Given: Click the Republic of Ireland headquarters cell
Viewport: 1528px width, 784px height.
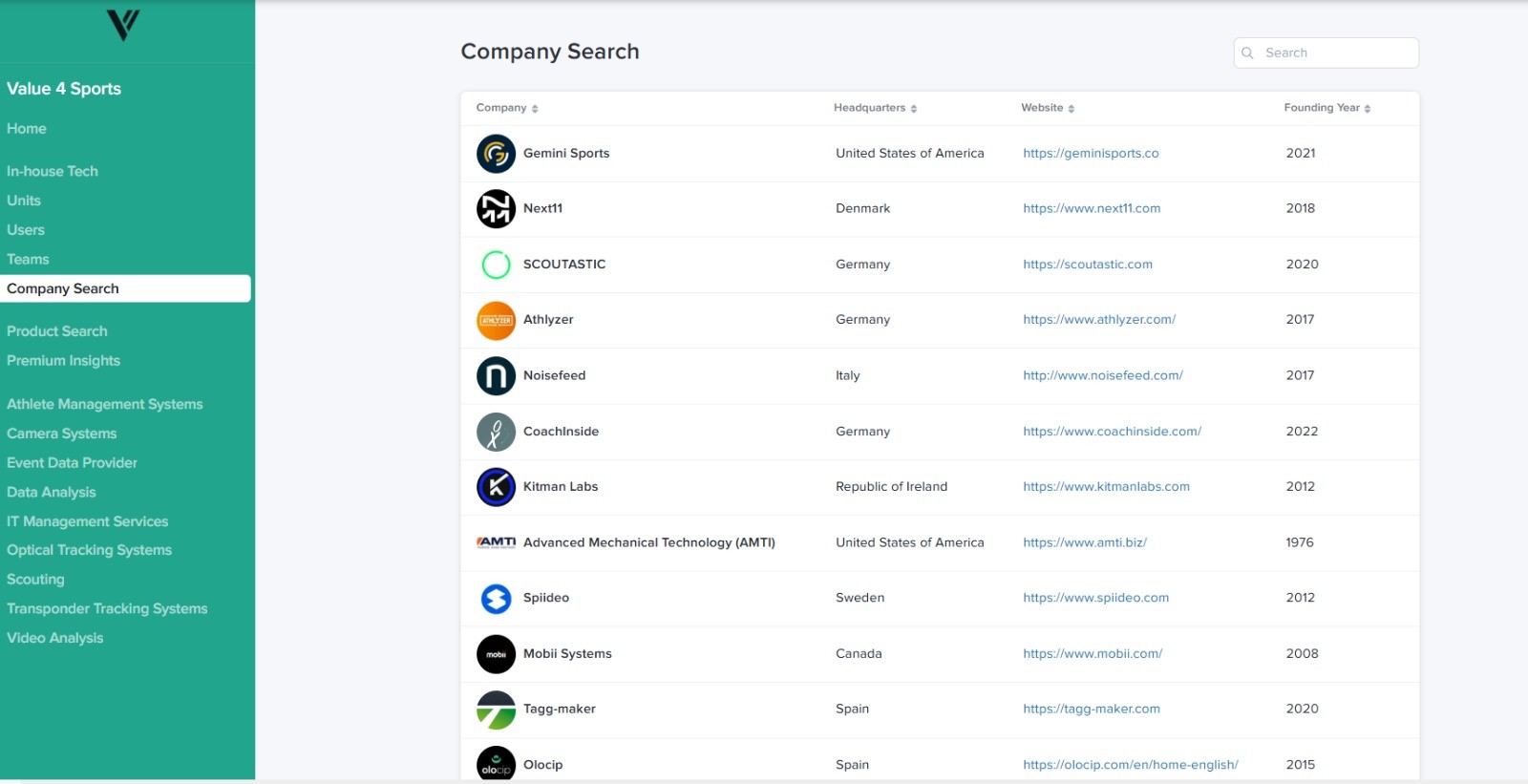Looking at the screenshot, I should coord(892,487).
